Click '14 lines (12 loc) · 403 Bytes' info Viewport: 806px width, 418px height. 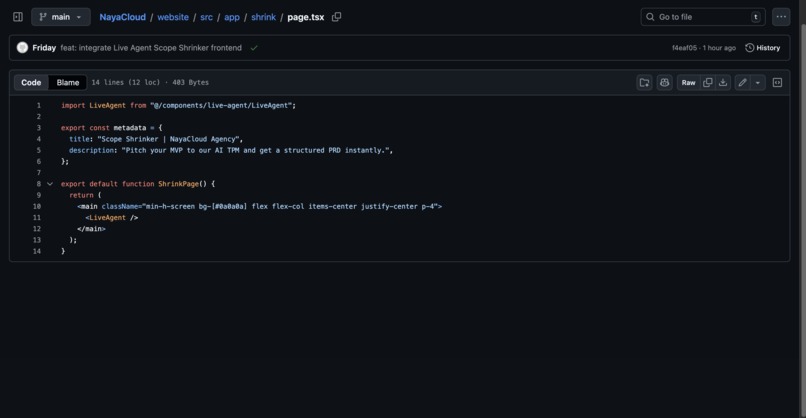(x=150, y=82)
